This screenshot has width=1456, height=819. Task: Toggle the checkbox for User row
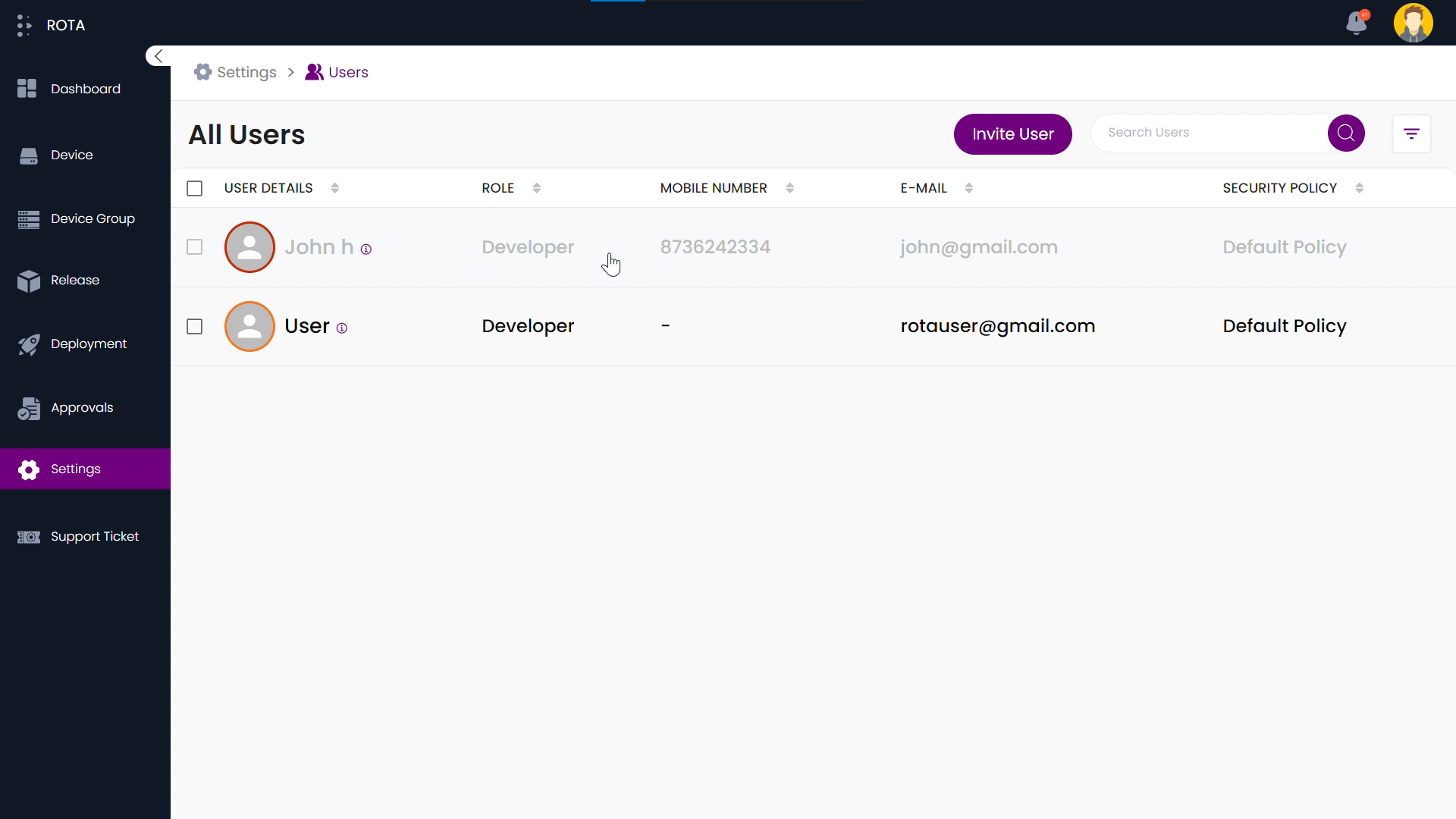[x=195, y=326]
